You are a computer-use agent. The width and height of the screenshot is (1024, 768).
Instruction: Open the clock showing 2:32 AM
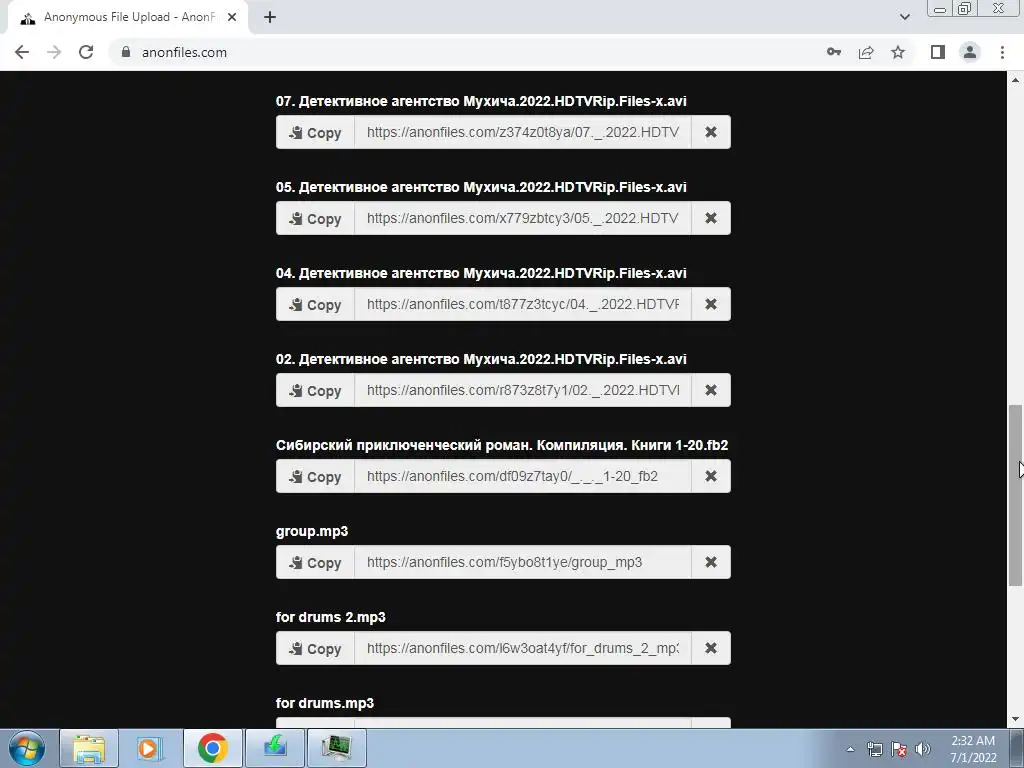[x=973, y=749]
